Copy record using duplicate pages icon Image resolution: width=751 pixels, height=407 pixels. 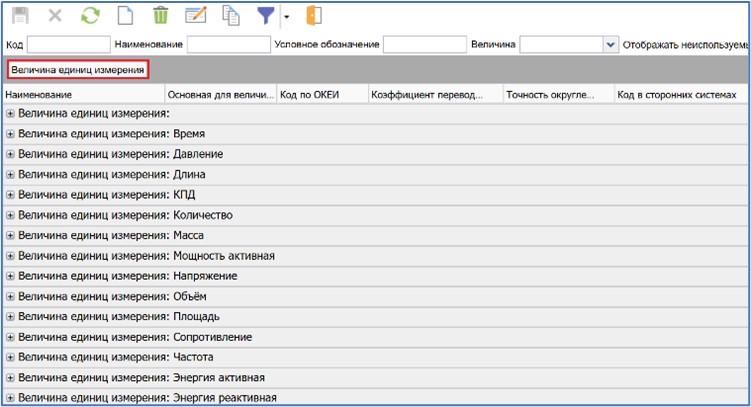pyautogui.click(x=231, y=16)
